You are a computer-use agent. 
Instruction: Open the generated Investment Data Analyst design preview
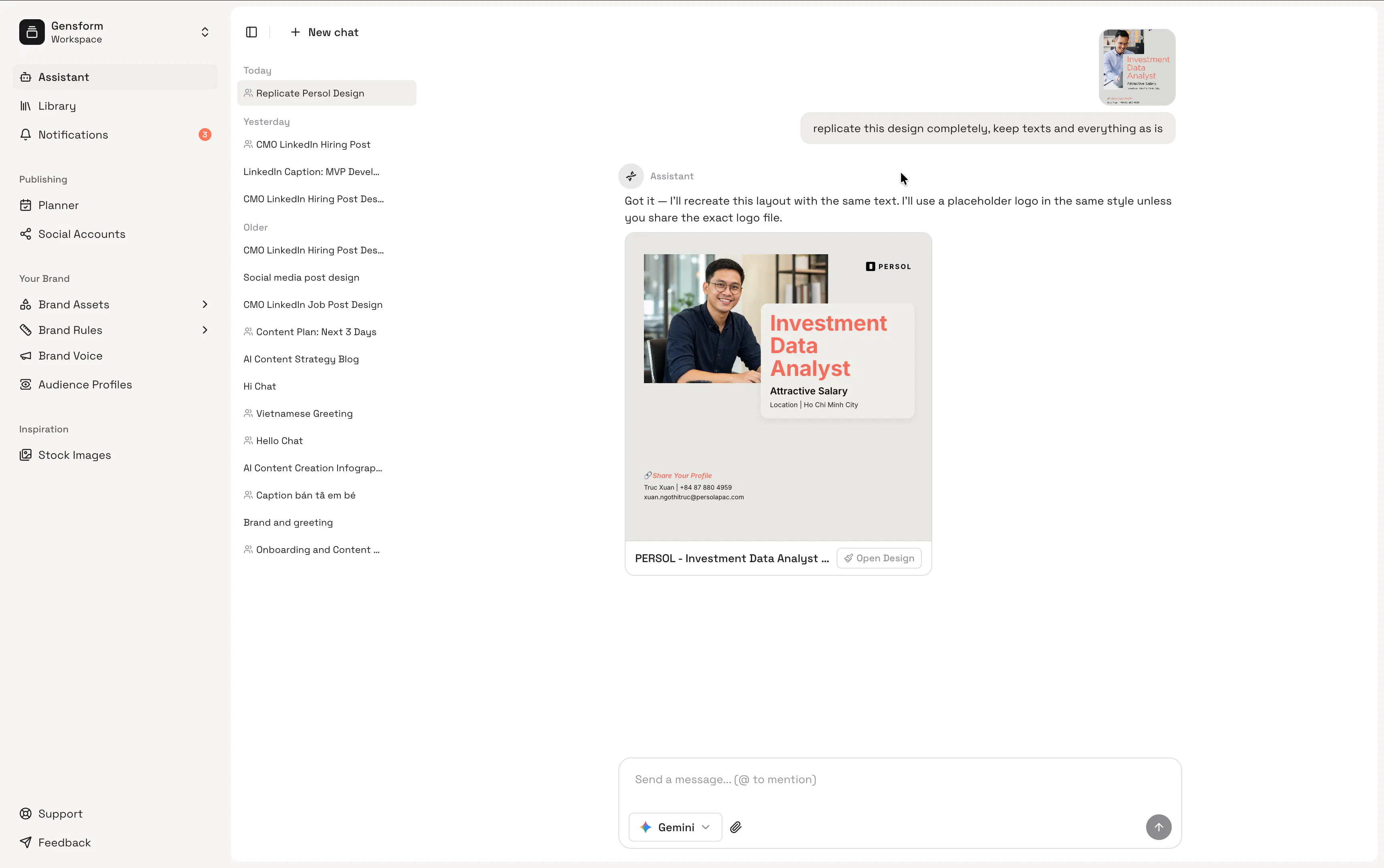[x=778, y=387]
